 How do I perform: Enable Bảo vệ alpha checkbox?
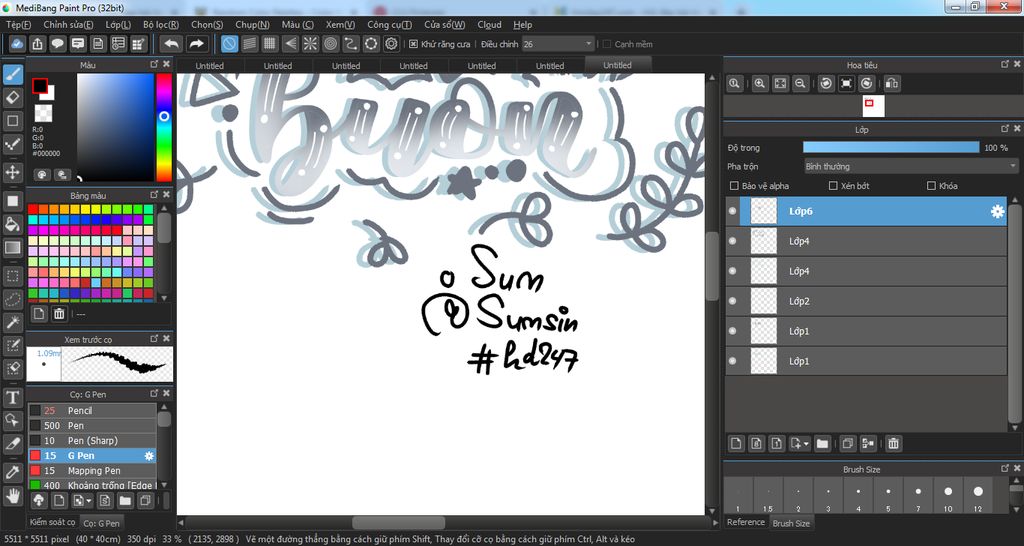[x=734, y=186]
